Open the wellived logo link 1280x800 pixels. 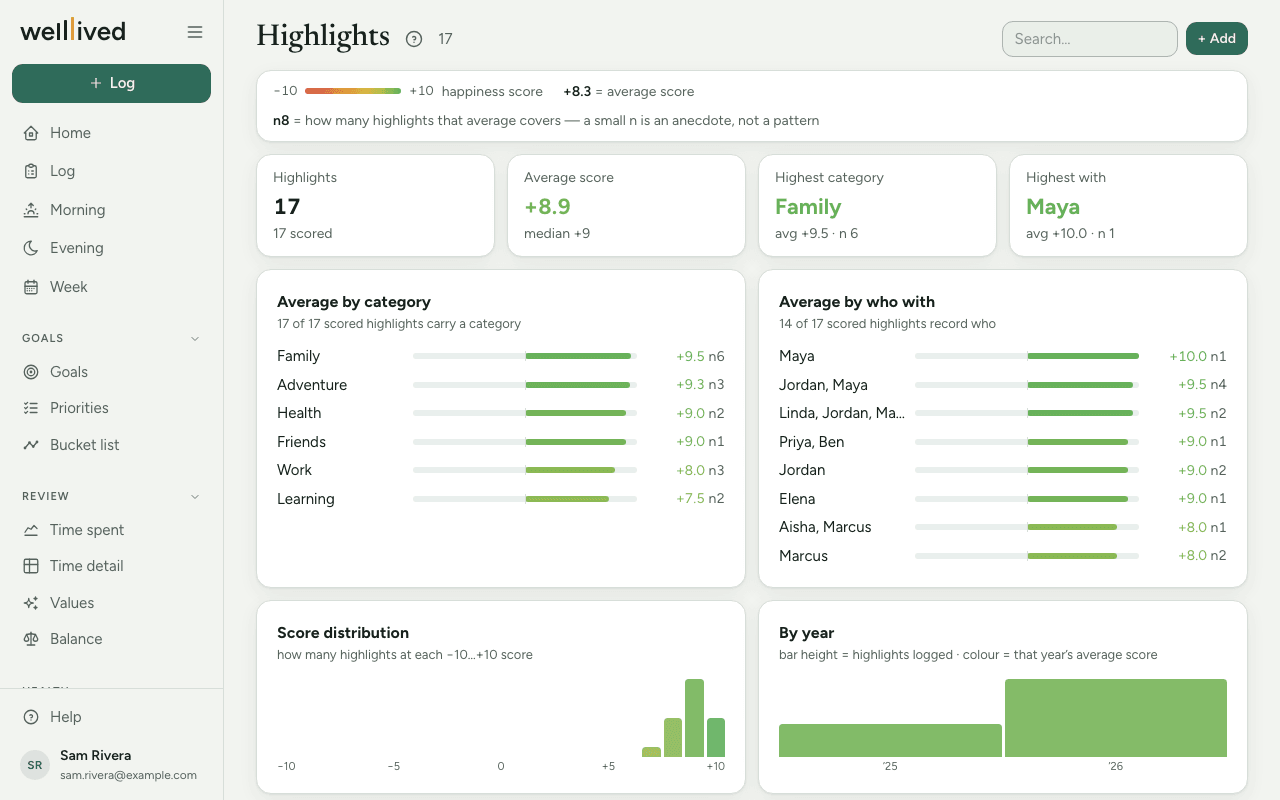click(x=73, y=31)
